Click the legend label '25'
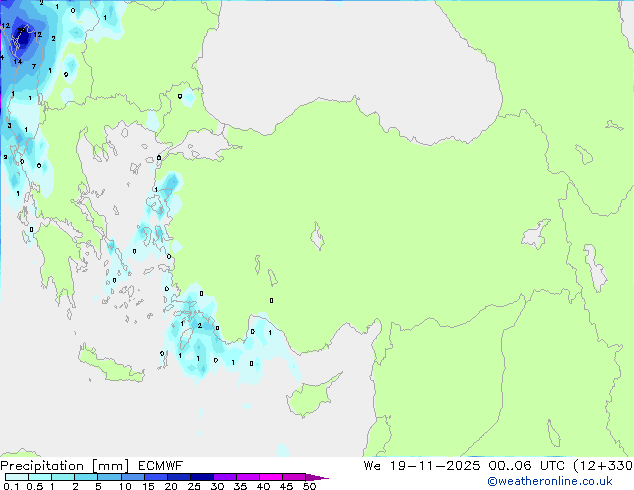Image resolution: width=634 pixels, height=490 pixels. [x=194, y=486]
